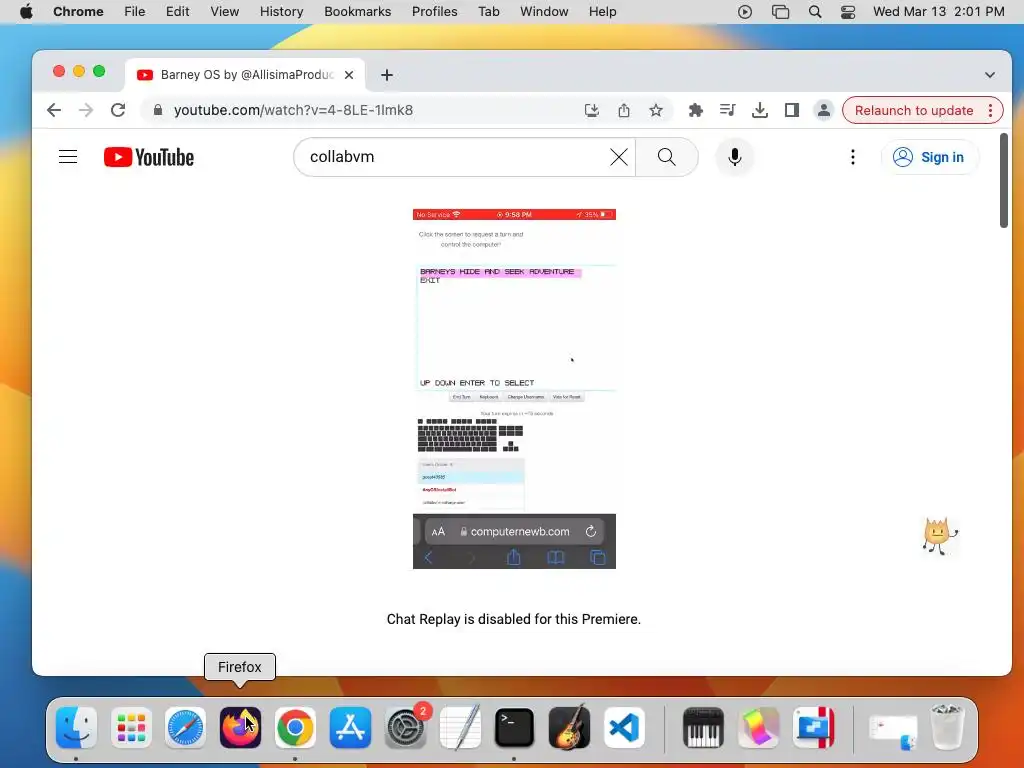Open Visual Studio Code from Dock
Image resolution: width=1024 pixels, height=768 pixels.
tap(624, 728)
